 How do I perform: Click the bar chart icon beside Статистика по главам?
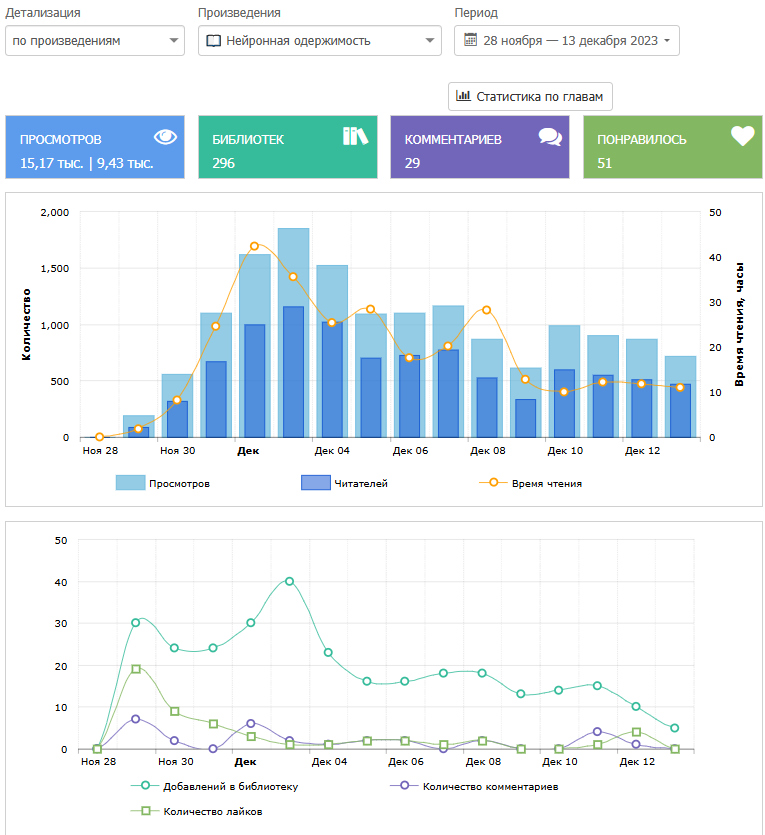463,97
